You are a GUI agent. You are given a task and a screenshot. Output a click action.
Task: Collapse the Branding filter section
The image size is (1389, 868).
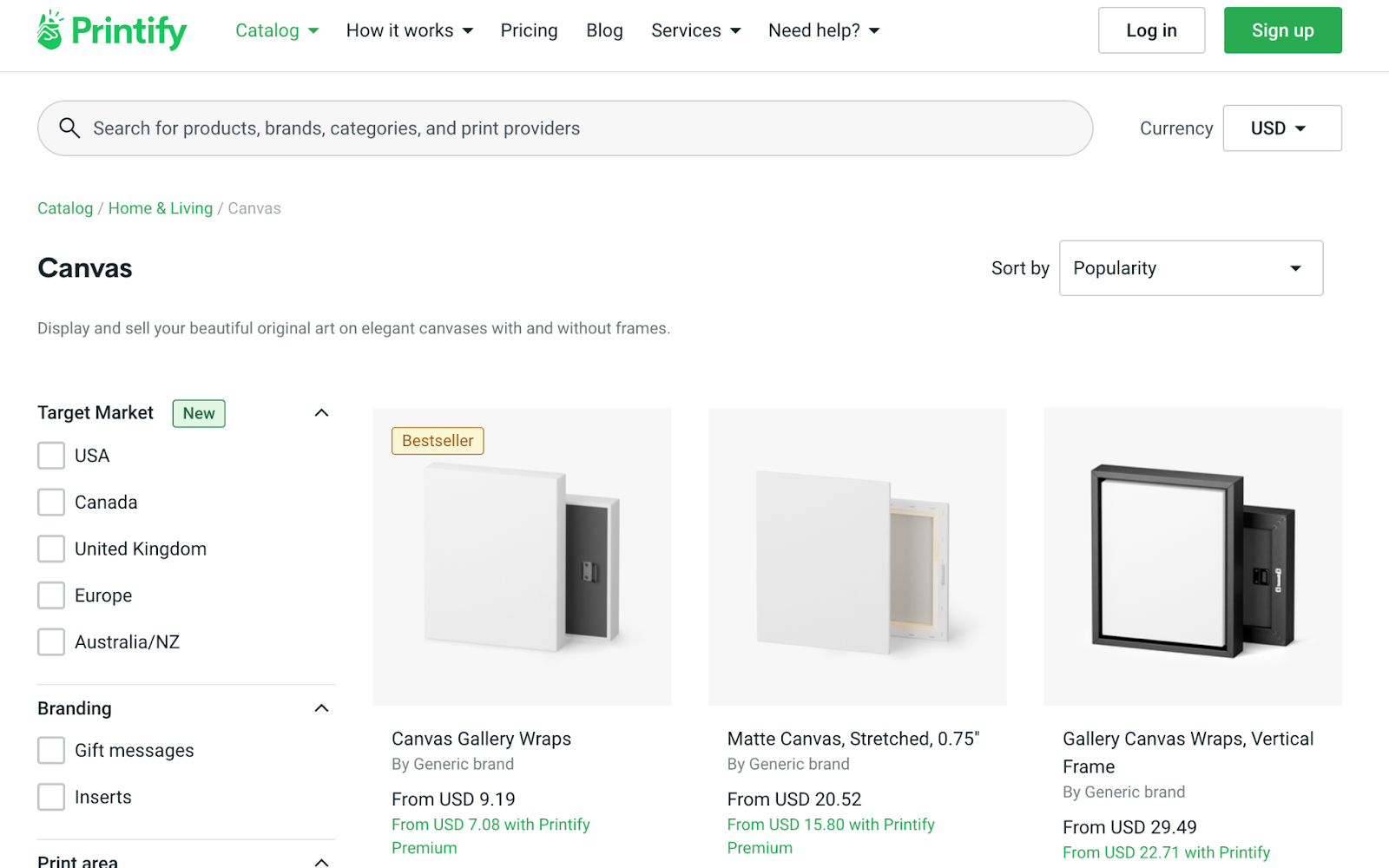(321, 707)
